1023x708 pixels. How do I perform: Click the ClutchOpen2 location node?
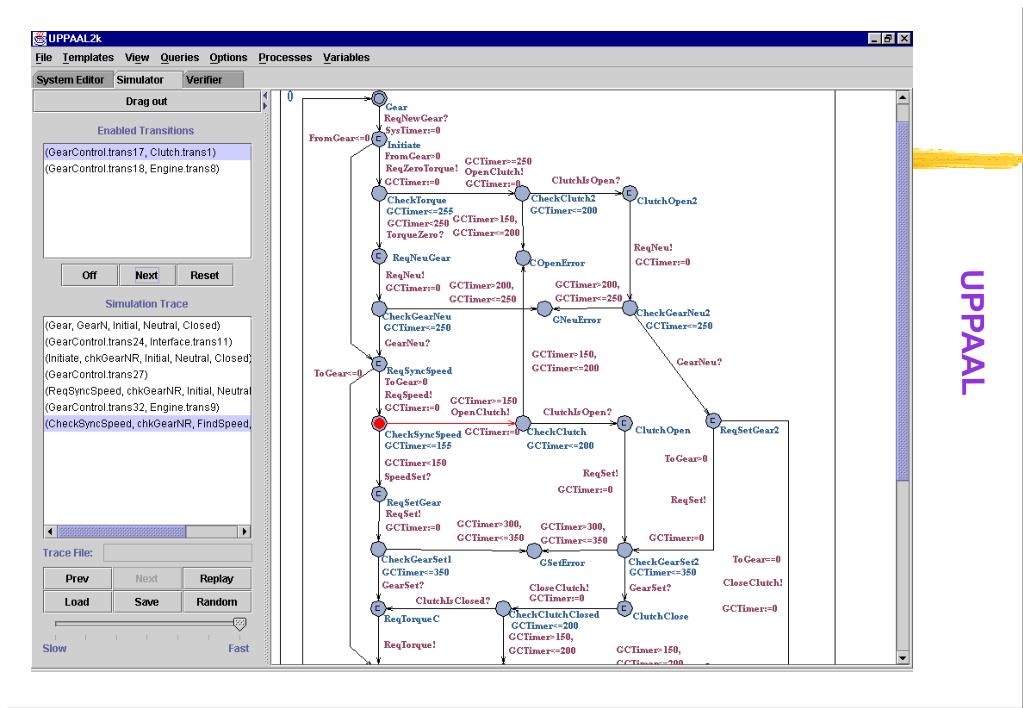pyautogui.click(x=630, y=193)
